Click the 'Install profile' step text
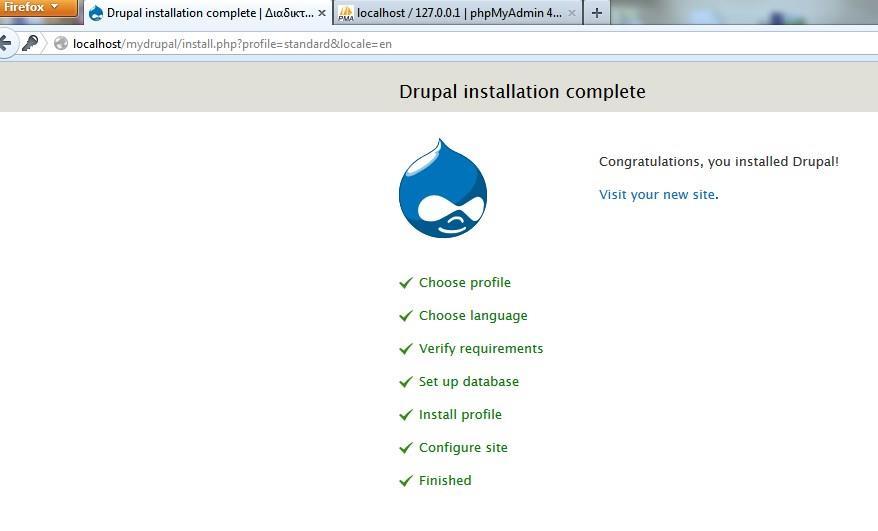 tap(460, 414)
